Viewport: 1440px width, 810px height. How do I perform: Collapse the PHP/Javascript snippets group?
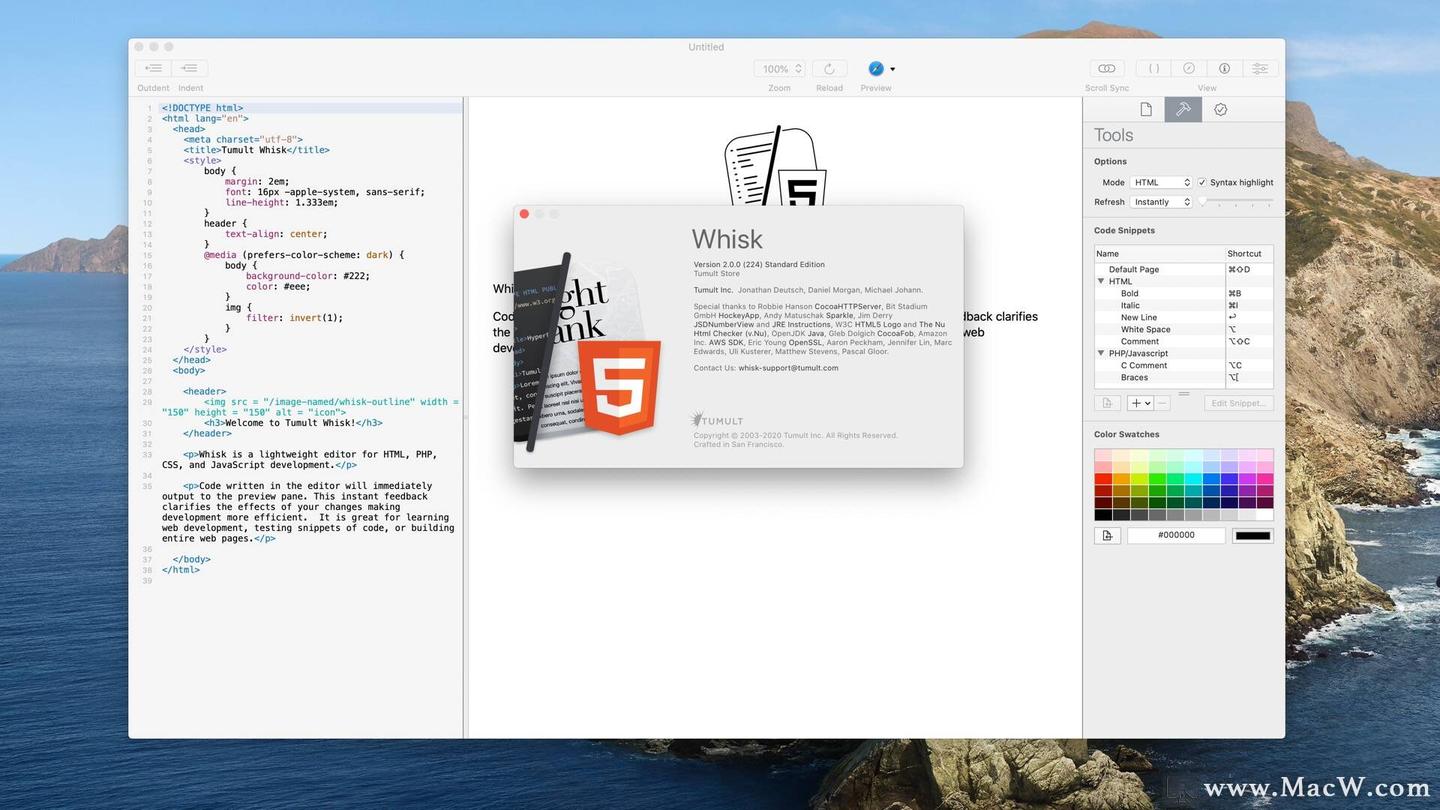[x=1101, y=353]
